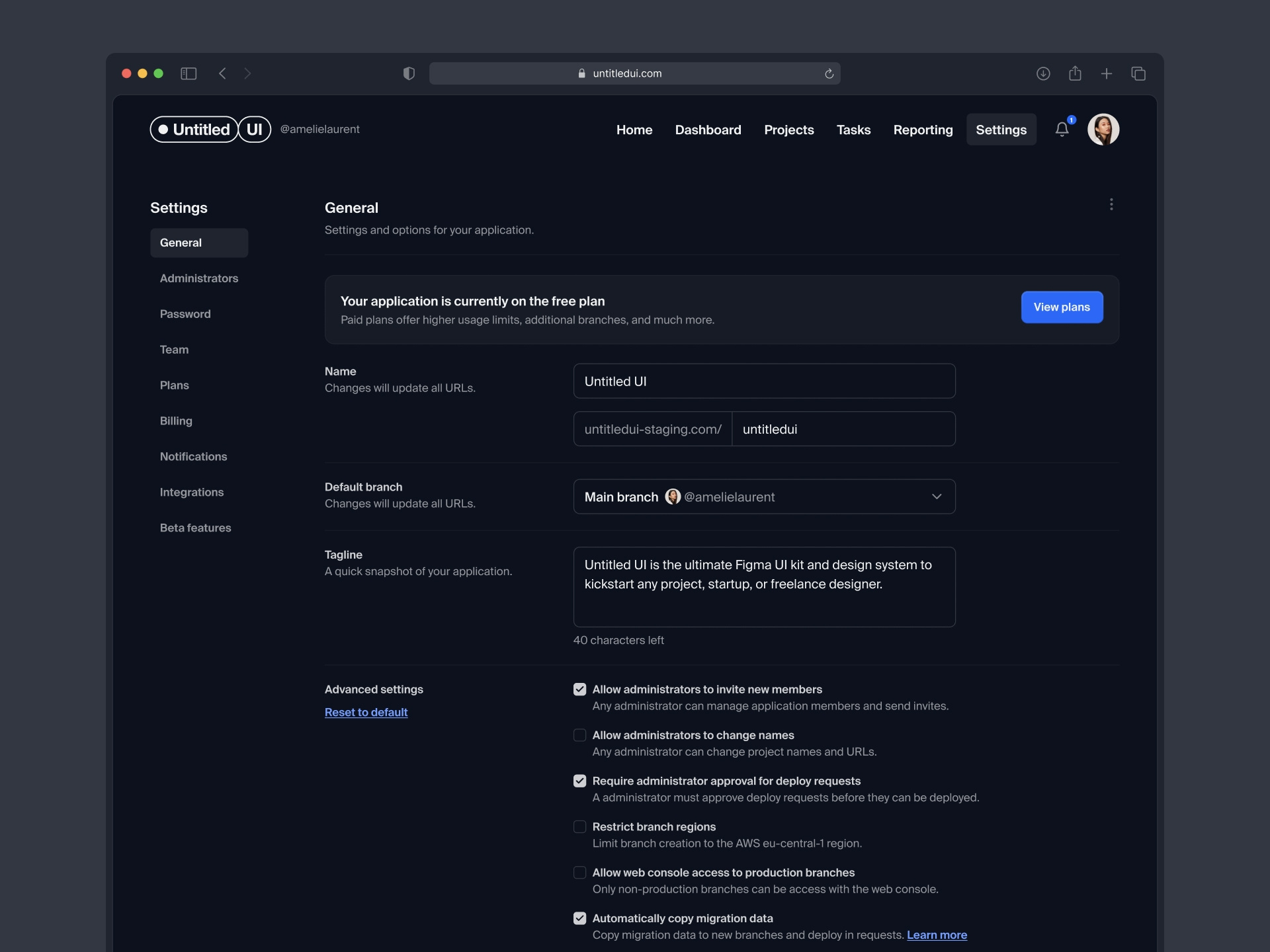Click the browser share icon
The width and height of the screenshot is (1270, 952).
[1075, 73]
